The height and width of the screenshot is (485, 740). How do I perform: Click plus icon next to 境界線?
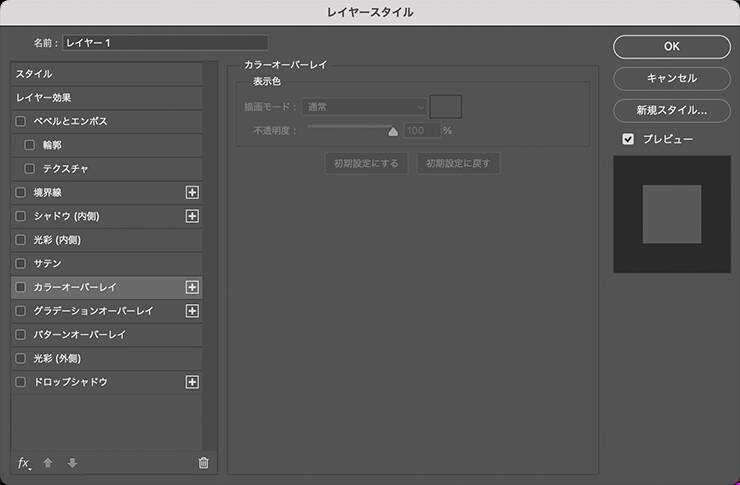click(x=192, y=192)
